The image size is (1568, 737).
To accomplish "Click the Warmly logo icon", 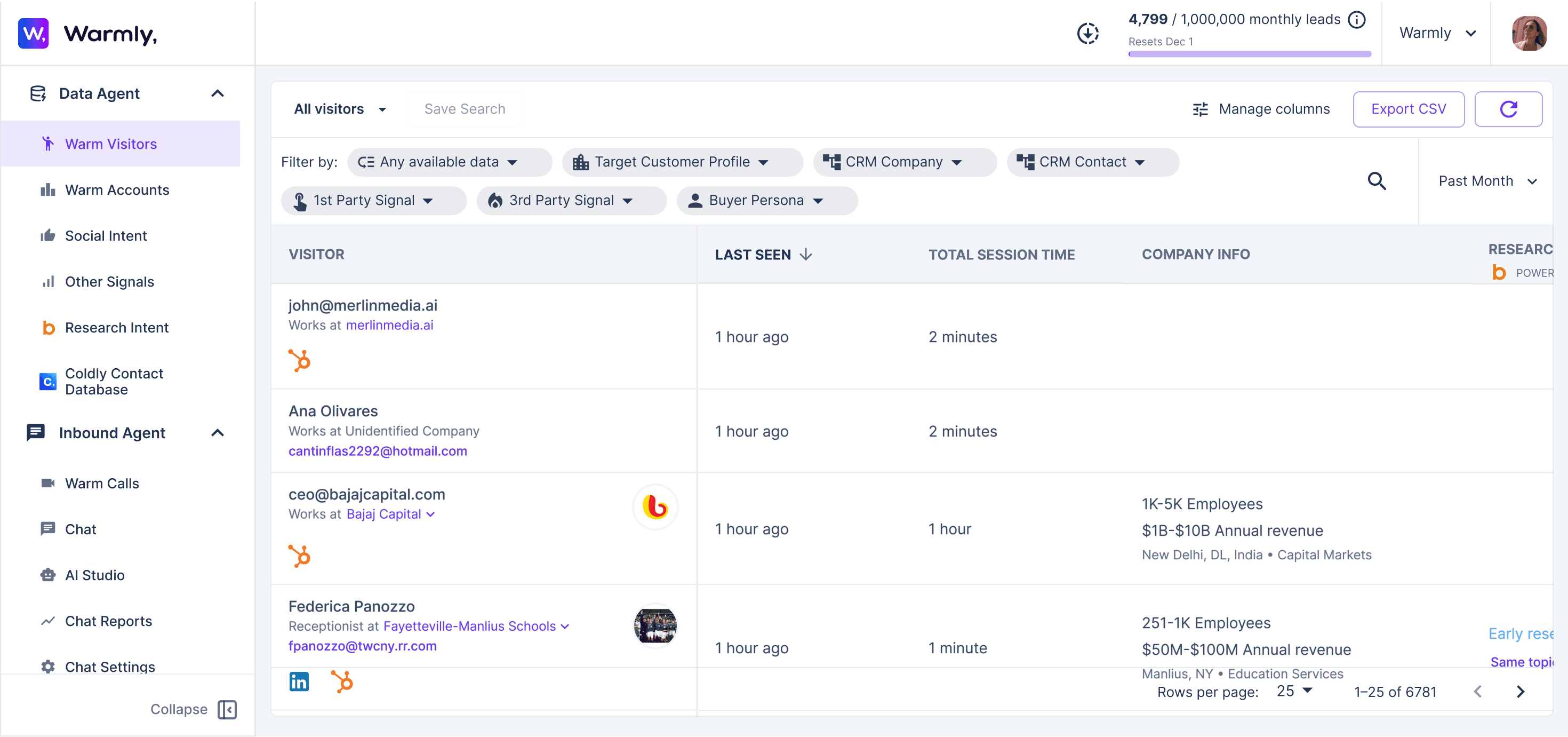I will pyautogui.click(x=34, y=33).
